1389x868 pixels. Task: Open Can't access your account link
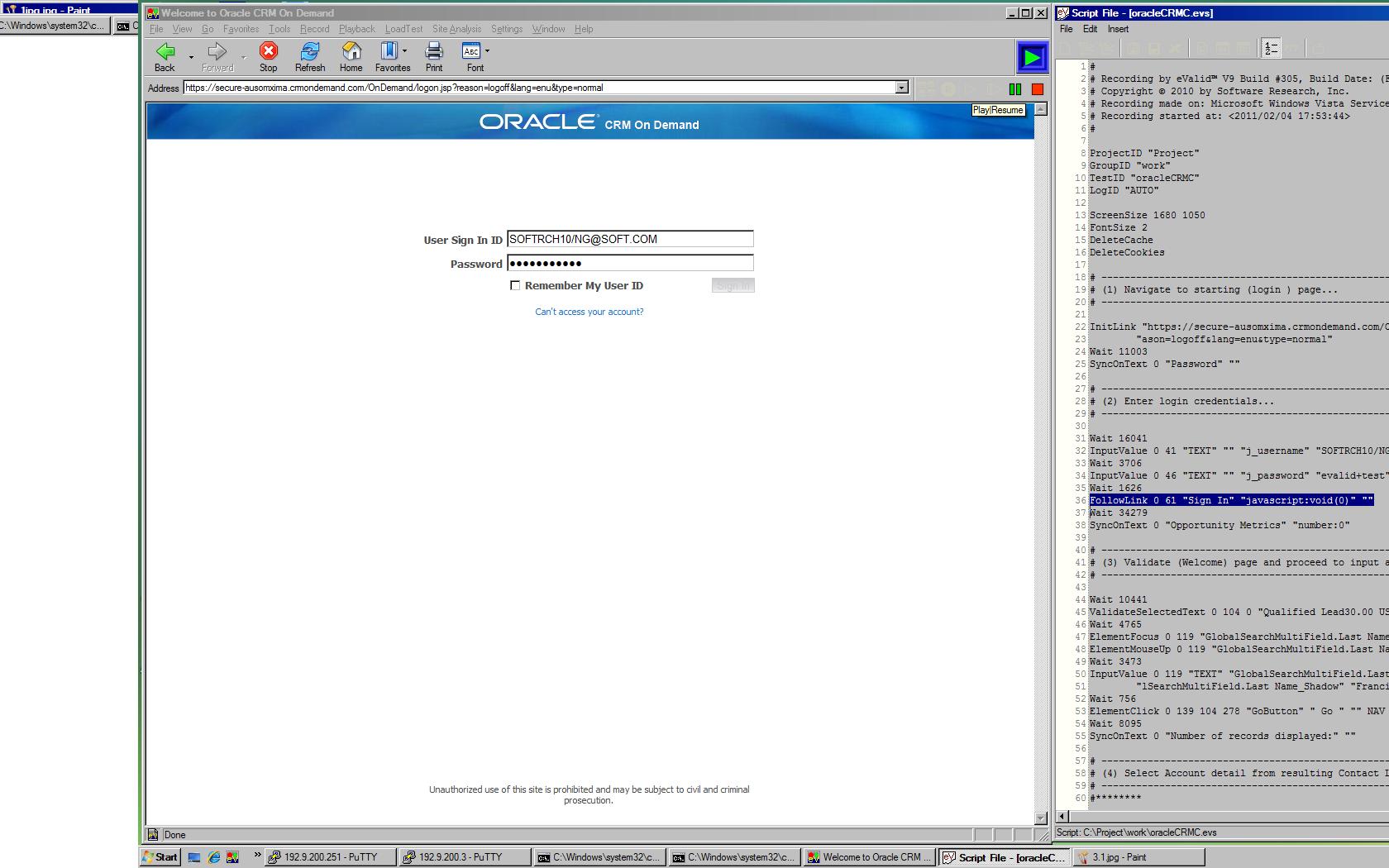click(x=589, y=312)
